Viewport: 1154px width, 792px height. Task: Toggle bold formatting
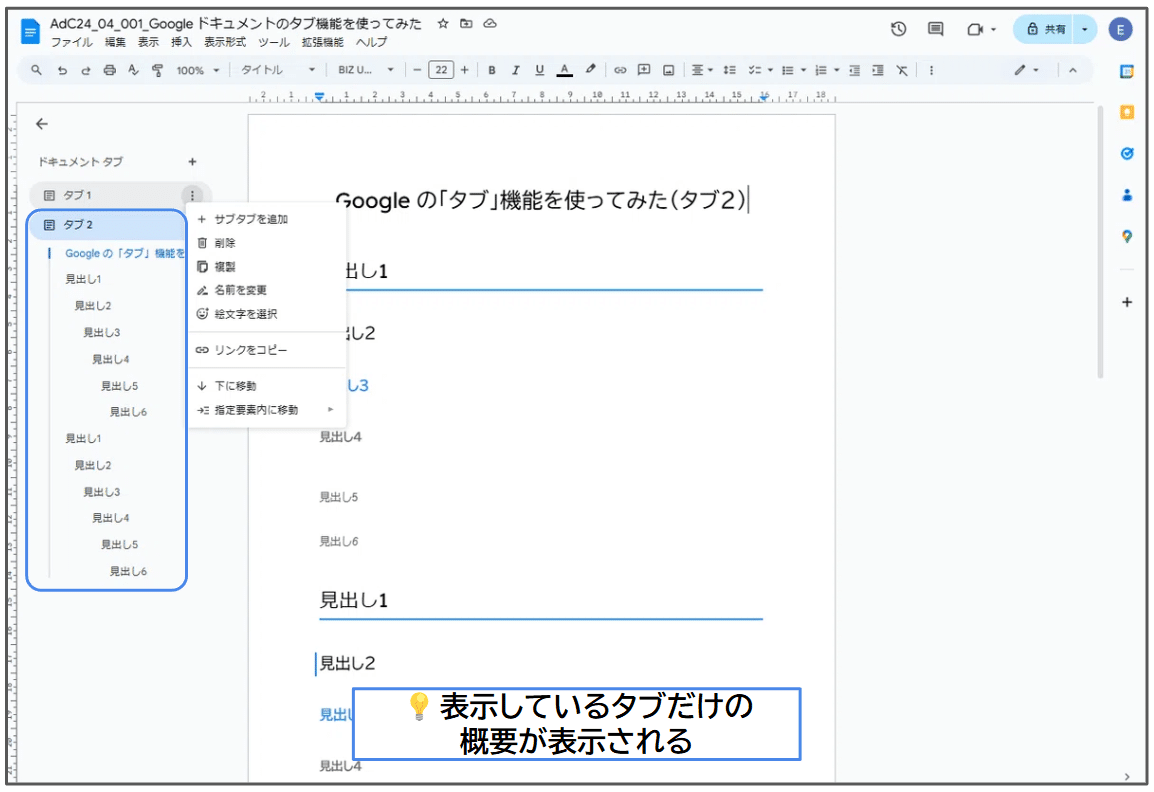(491, 69)
